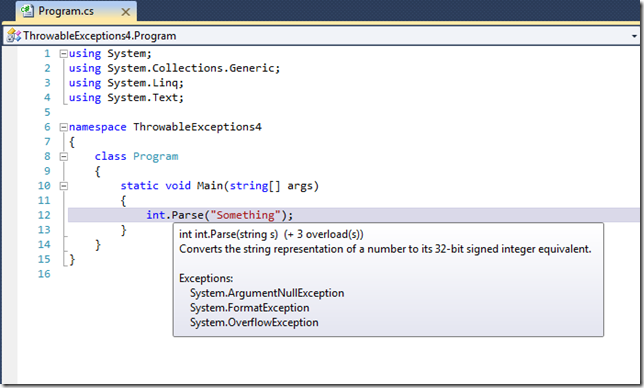Click the 'void' keyword on line 10
This screenshot has width=644, height=388.
point(178,186)
